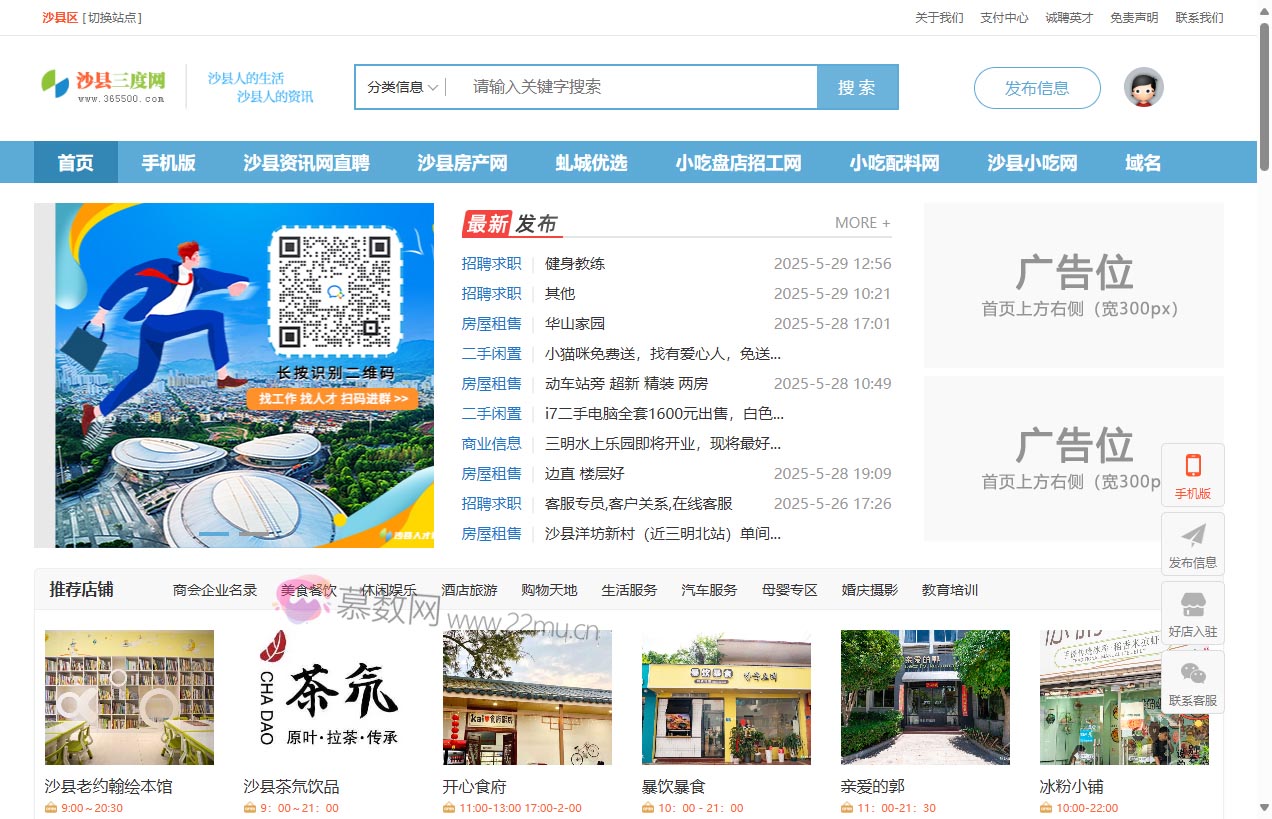Image resolution: width=1272 pixels, height=819 pixels.
Task: Open the 手机版 icon in the floating sidebar
Action: [1192, 470]
